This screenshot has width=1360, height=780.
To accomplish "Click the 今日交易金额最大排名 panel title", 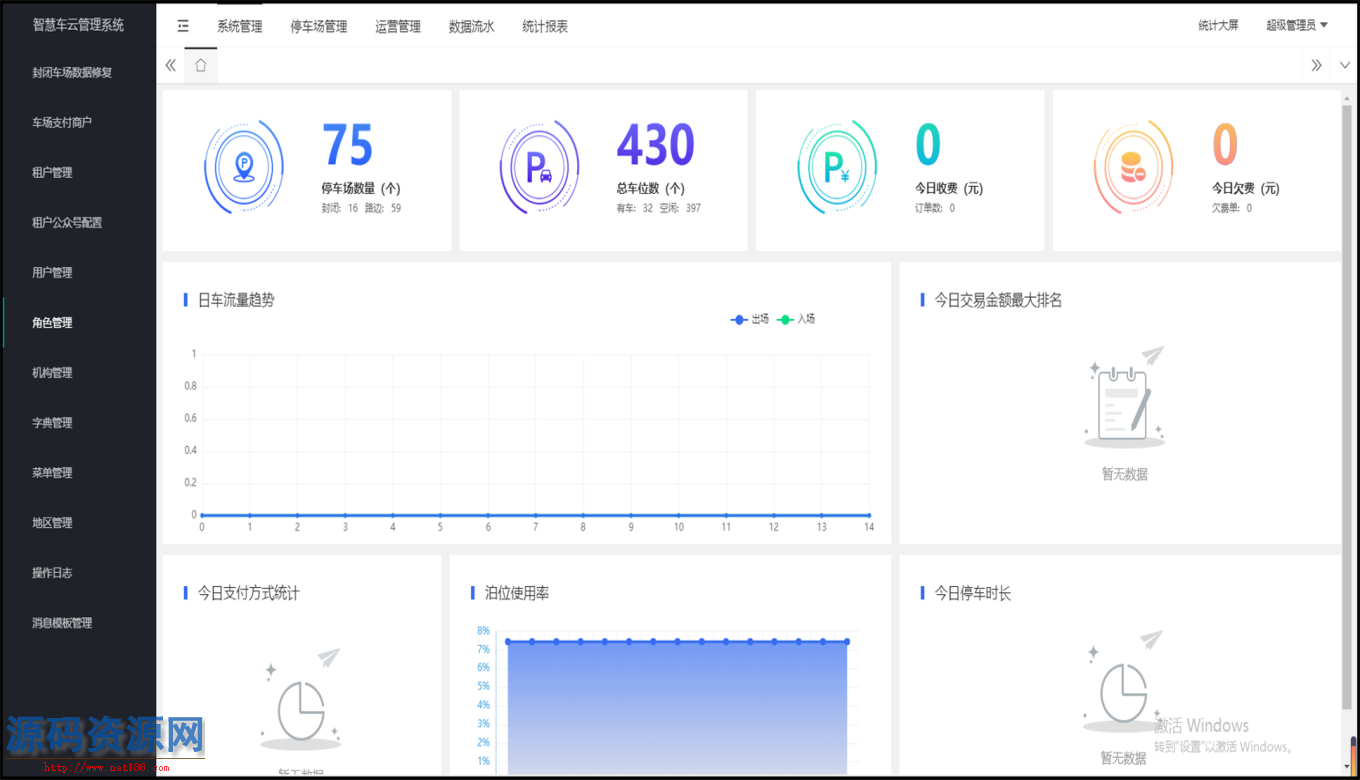I will (x=998, y=300).
